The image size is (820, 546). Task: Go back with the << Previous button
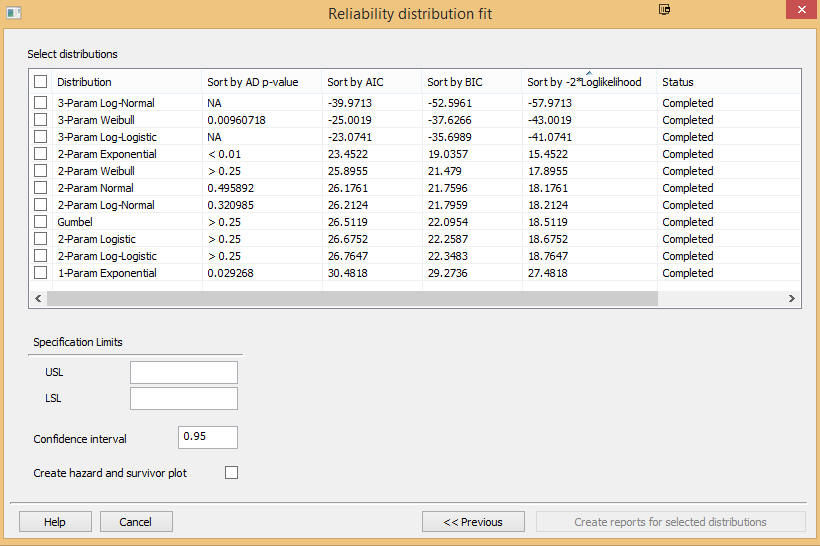(473, 522)
